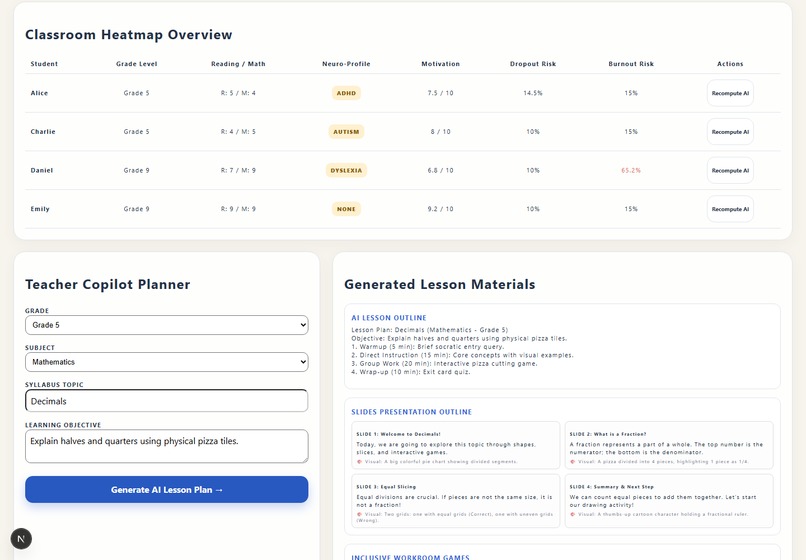Open Slide 3: Equal Slicing card
The height and width of the screenshot is (560, 806).
click(x=455, y=501)
